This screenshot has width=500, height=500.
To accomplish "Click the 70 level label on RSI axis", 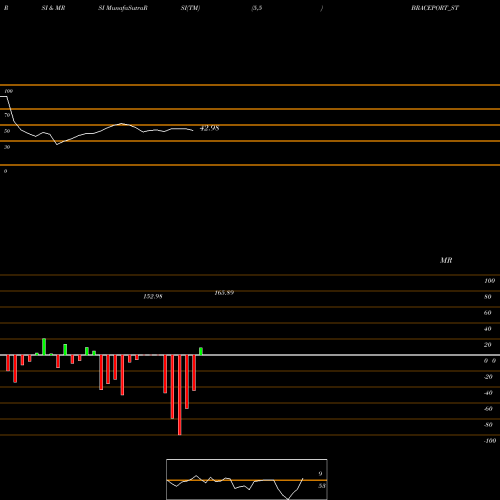I will [7, 115].
